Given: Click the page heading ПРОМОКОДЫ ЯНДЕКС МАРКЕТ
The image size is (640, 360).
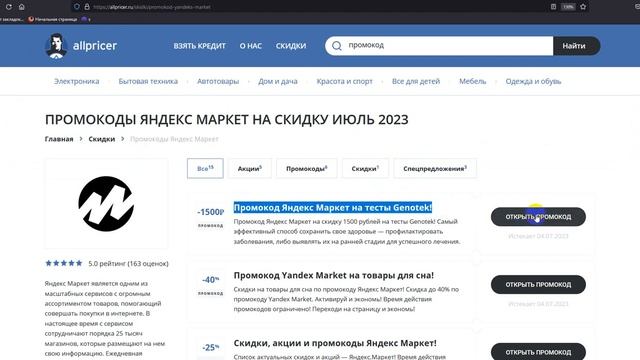Looking at the screenshot, I should click(227, 120).
